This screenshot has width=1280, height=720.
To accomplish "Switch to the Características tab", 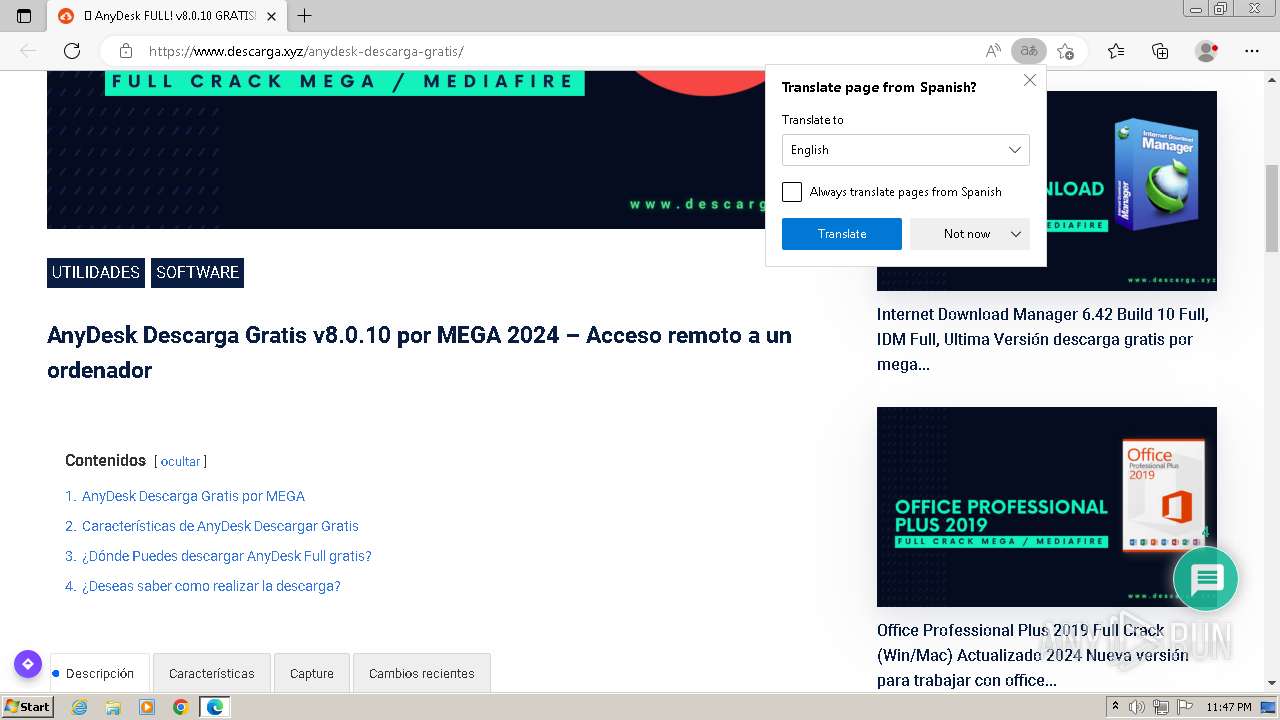I will point(212,673).
